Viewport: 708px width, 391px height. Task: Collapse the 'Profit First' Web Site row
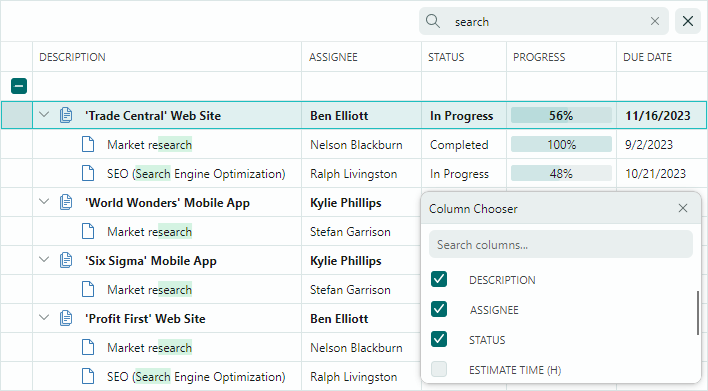click(44, 317)
